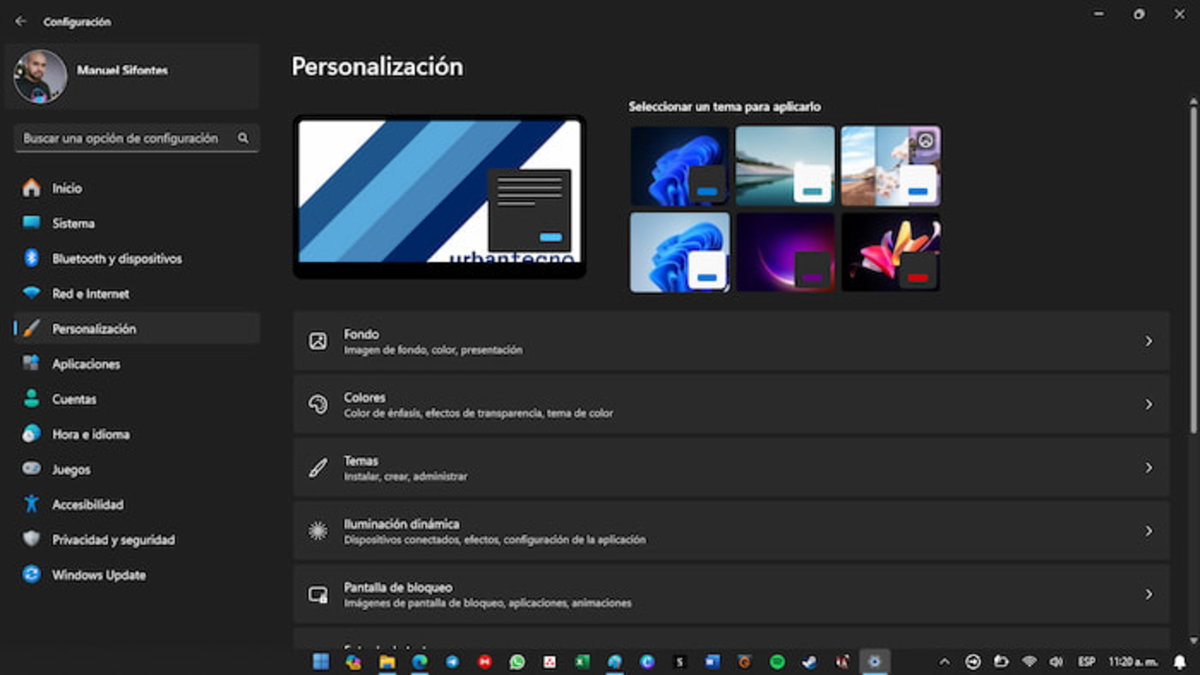Expand the Colores row chevron
This screenshot has width=1200, height=675.
pos(1149,404)
